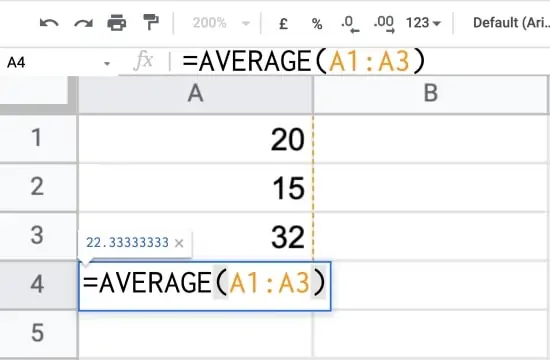Screen dimensions: 550x360
Task: Open the 123 number formats dropdown
Action: (423, 23)
